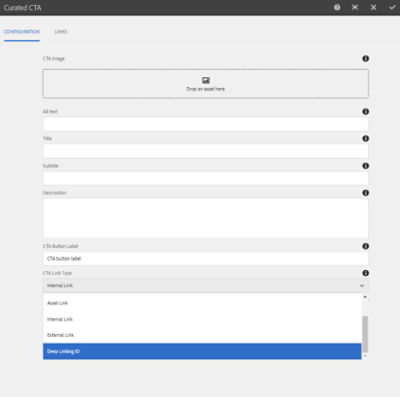Focus the Description text area
This screenshot has height=397, width=400.
206,218
